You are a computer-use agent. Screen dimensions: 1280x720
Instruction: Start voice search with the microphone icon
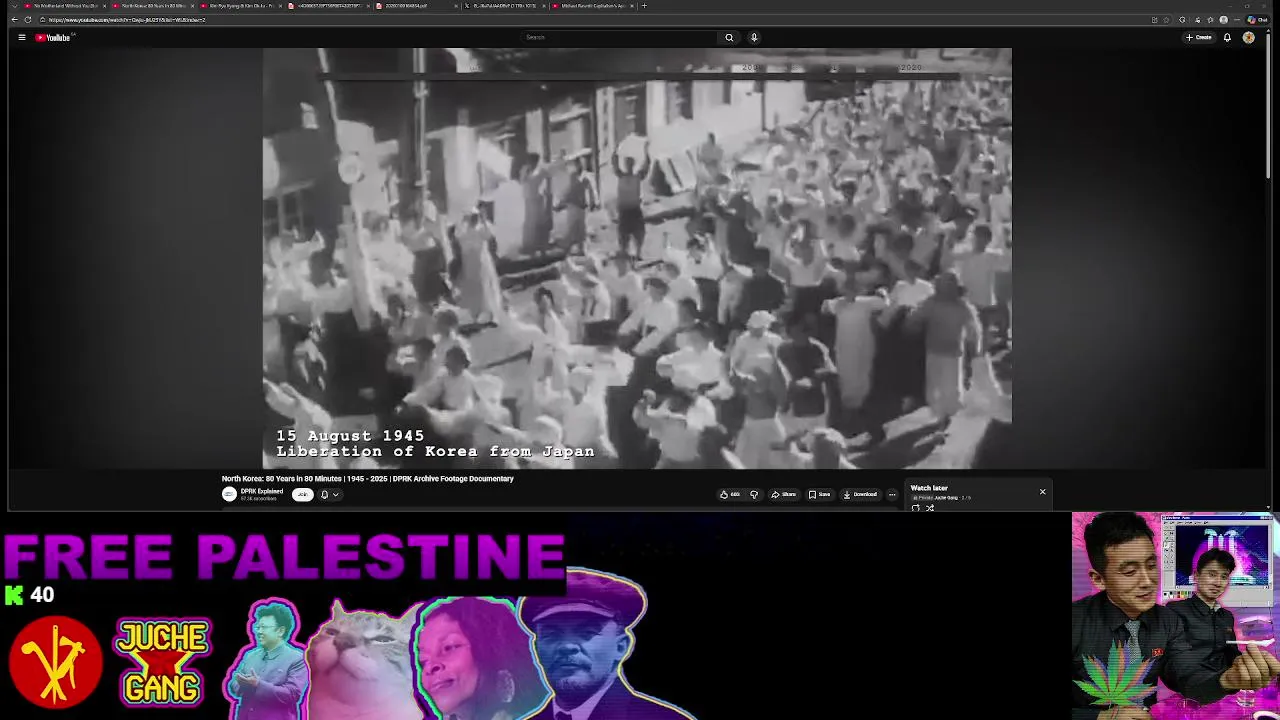coord(754,37)
